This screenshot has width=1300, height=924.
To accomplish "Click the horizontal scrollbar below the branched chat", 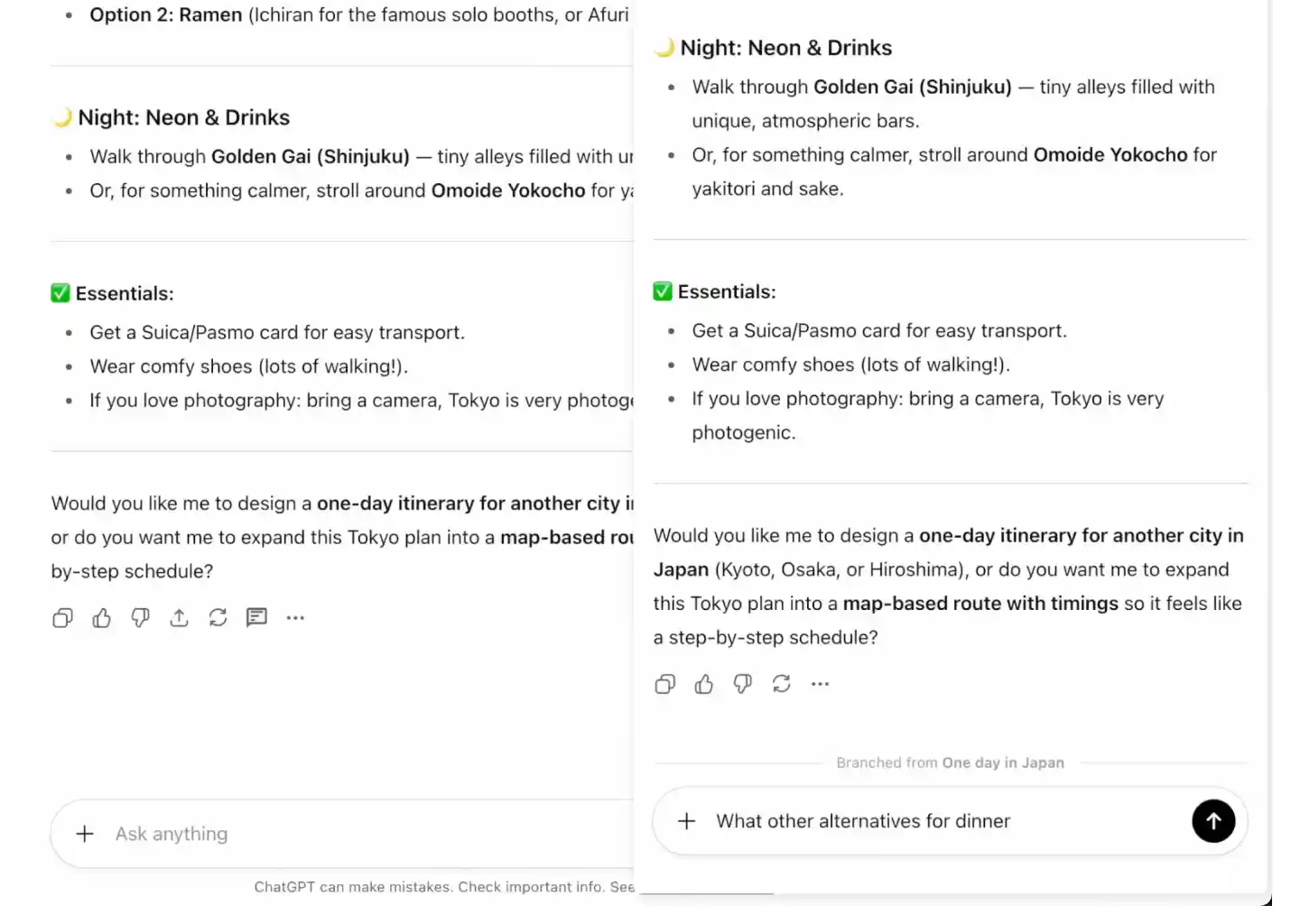I will click(709, 892).
